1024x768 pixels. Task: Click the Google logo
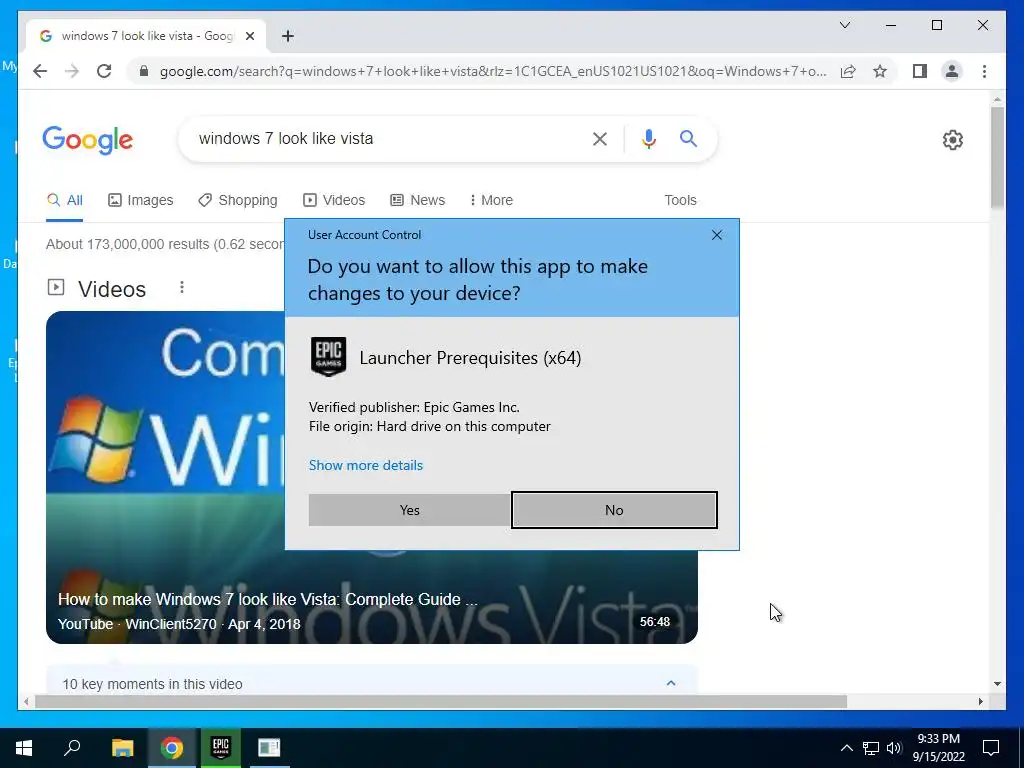click(x=88, y=140)
